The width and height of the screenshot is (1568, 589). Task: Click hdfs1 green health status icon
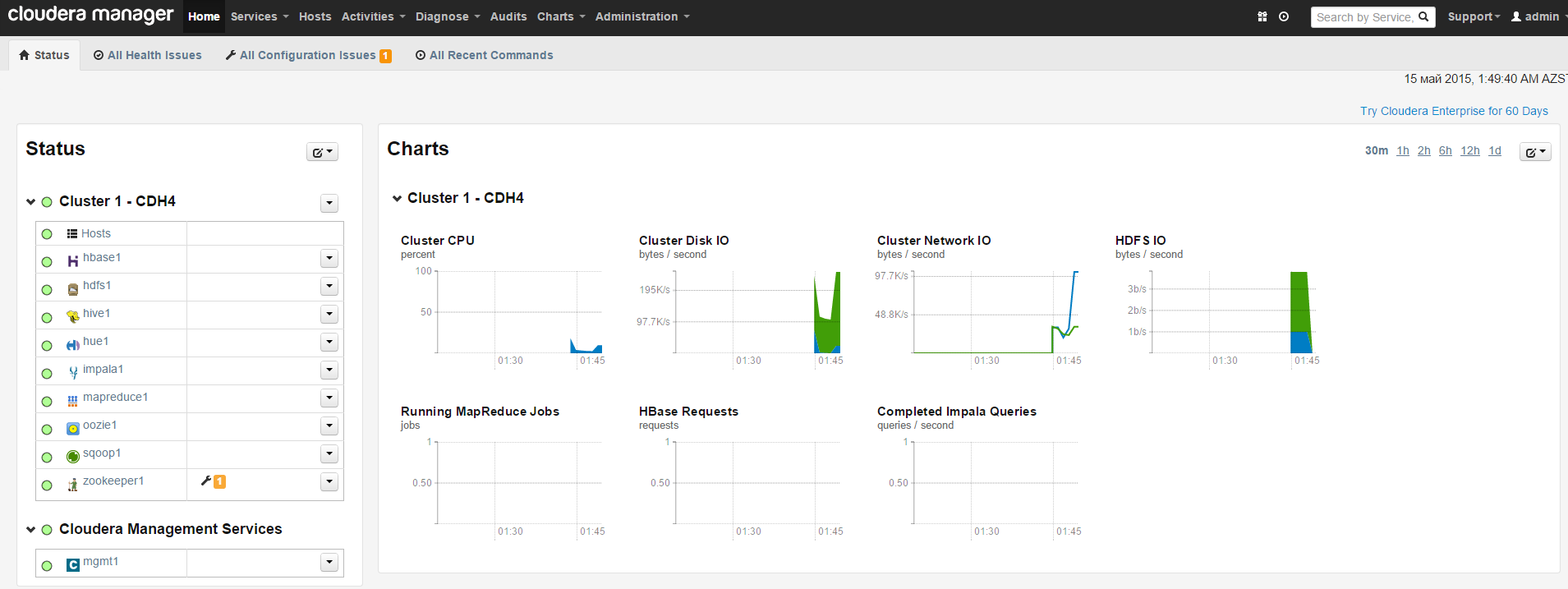47,290
